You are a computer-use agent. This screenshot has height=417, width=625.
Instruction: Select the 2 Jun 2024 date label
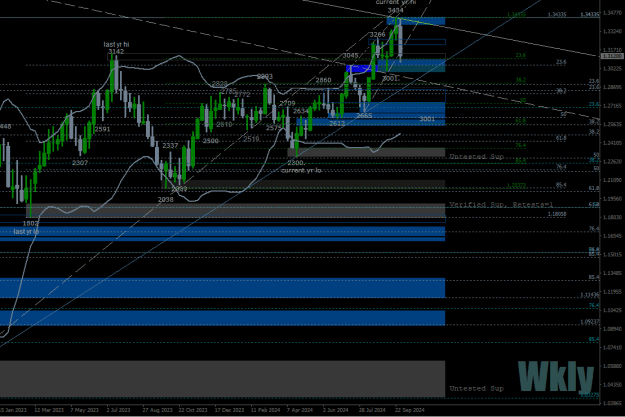(x=335, y=410)
